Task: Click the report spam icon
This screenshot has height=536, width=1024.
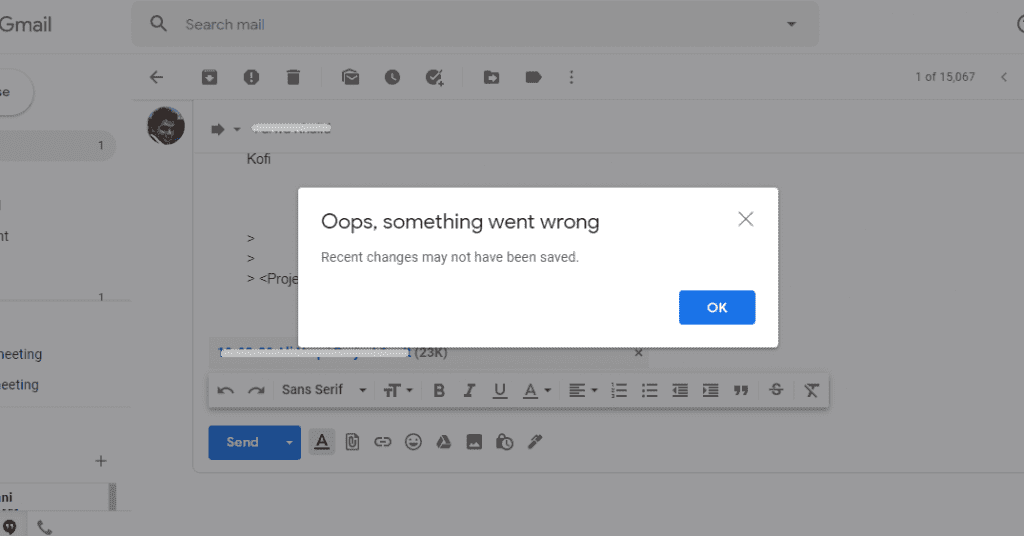Action: (x=251, y=77)
